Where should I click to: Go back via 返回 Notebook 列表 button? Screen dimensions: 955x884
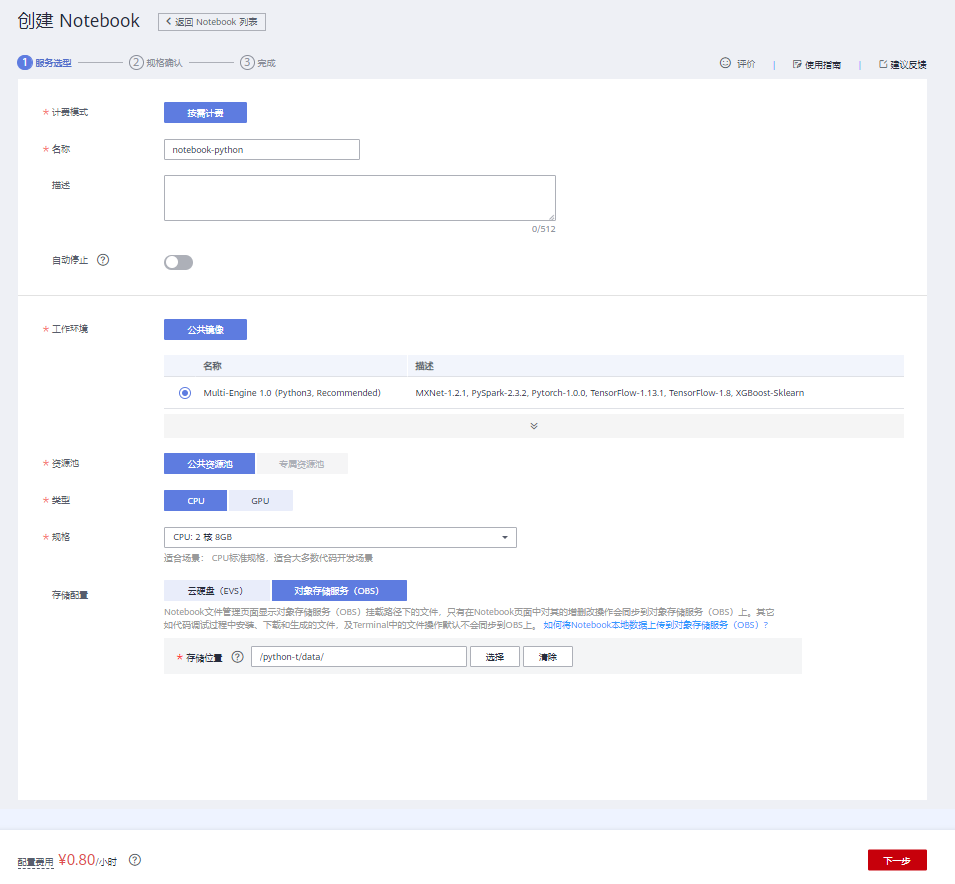pos(212,21)
